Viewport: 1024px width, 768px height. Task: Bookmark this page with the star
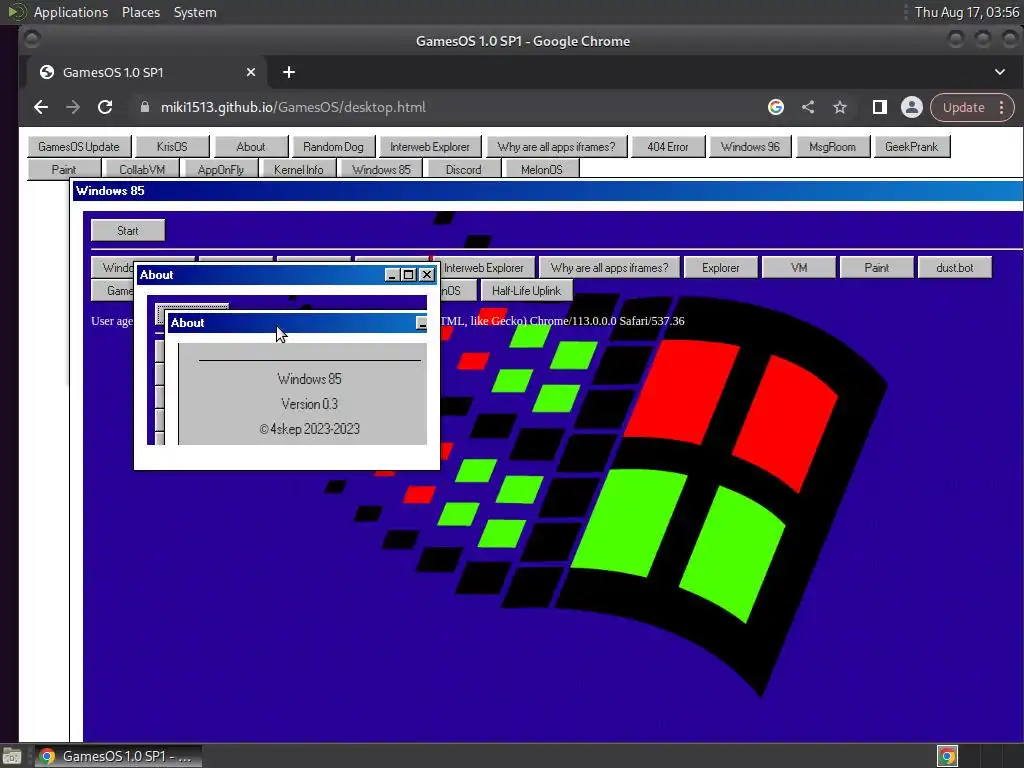(840, 107)
